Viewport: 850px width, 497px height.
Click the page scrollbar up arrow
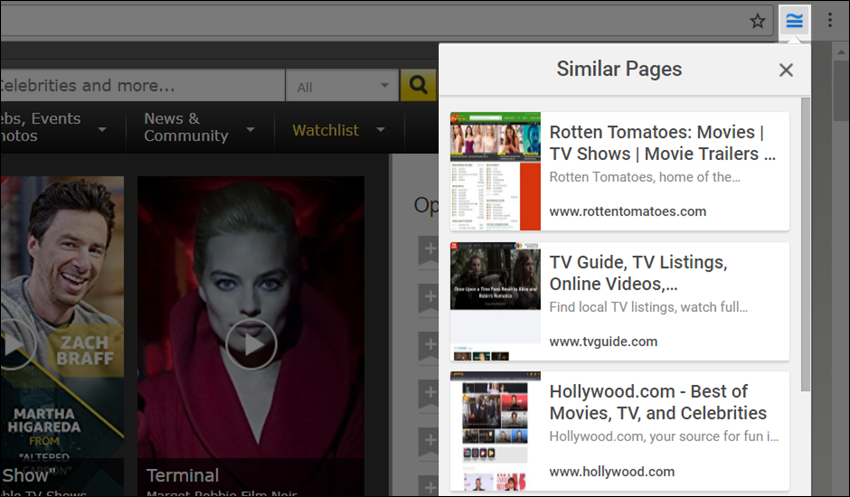pos(841,52)
